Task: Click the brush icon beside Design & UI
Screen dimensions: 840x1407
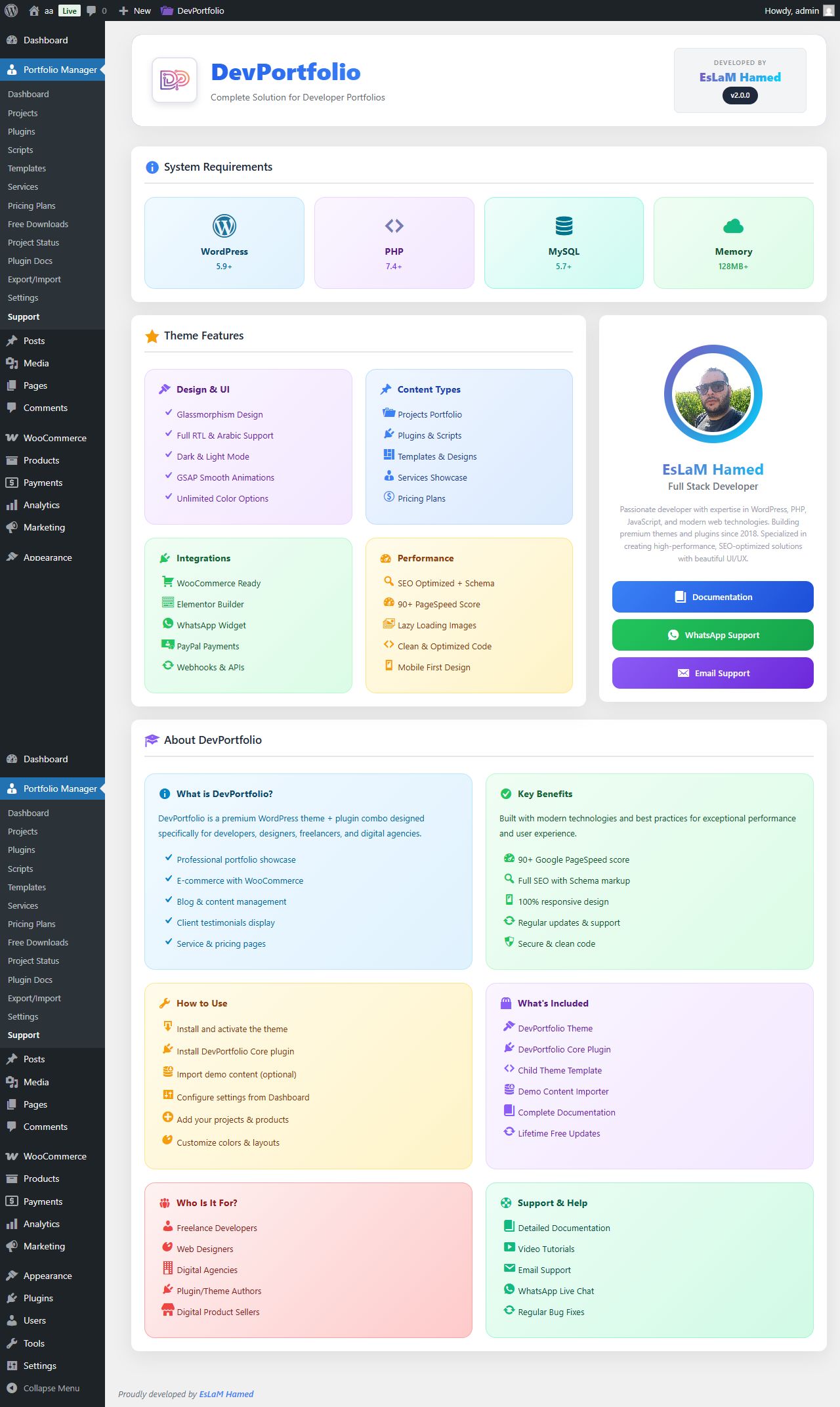Action: point(165,389)
